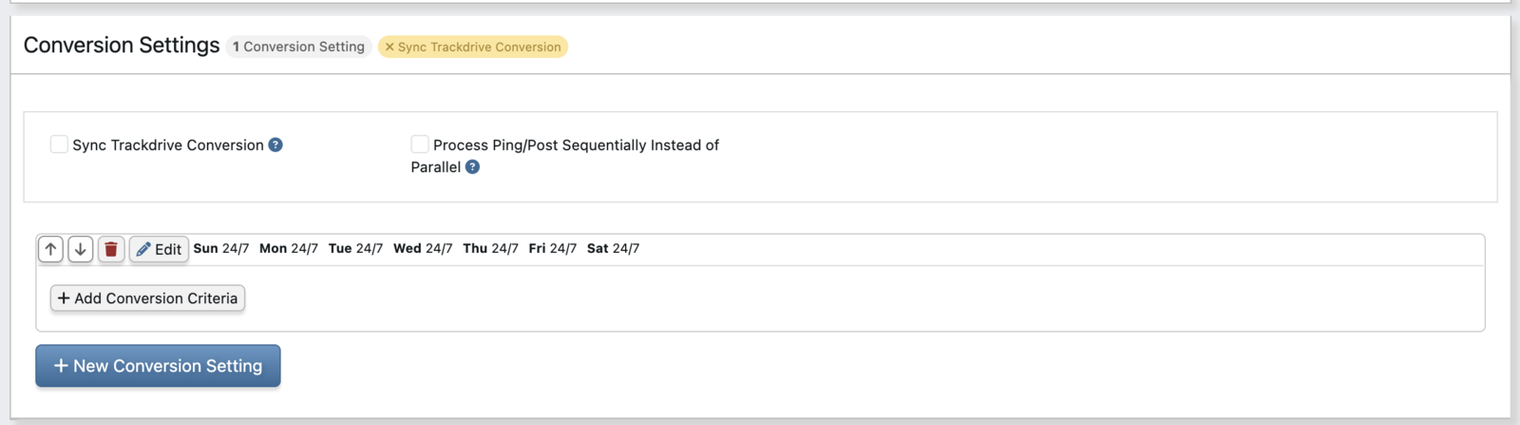Select the Mon 24/7 schedule label
Image resolution: width=1520 pixels, height=425 pixels.
(x=289, y=248)
